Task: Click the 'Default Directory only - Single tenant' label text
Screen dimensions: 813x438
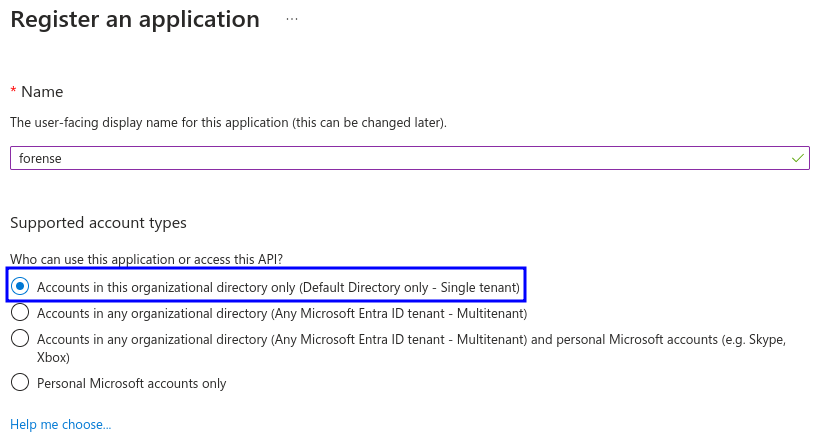Action: pyautogui.click(x=278, y=287)
